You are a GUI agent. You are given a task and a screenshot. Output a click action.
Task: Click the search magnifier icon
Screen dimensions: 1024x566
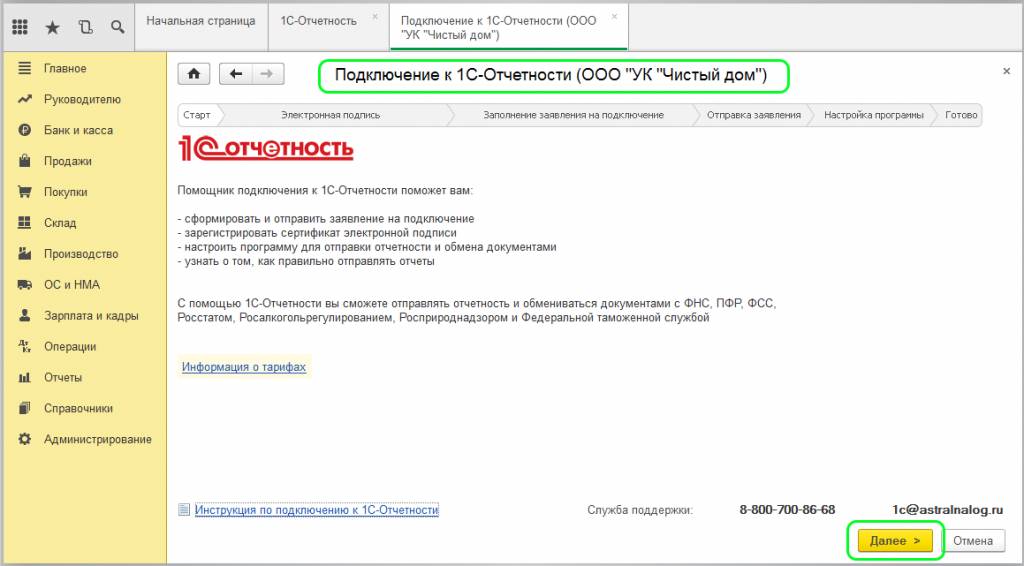(x=118, y=27)
